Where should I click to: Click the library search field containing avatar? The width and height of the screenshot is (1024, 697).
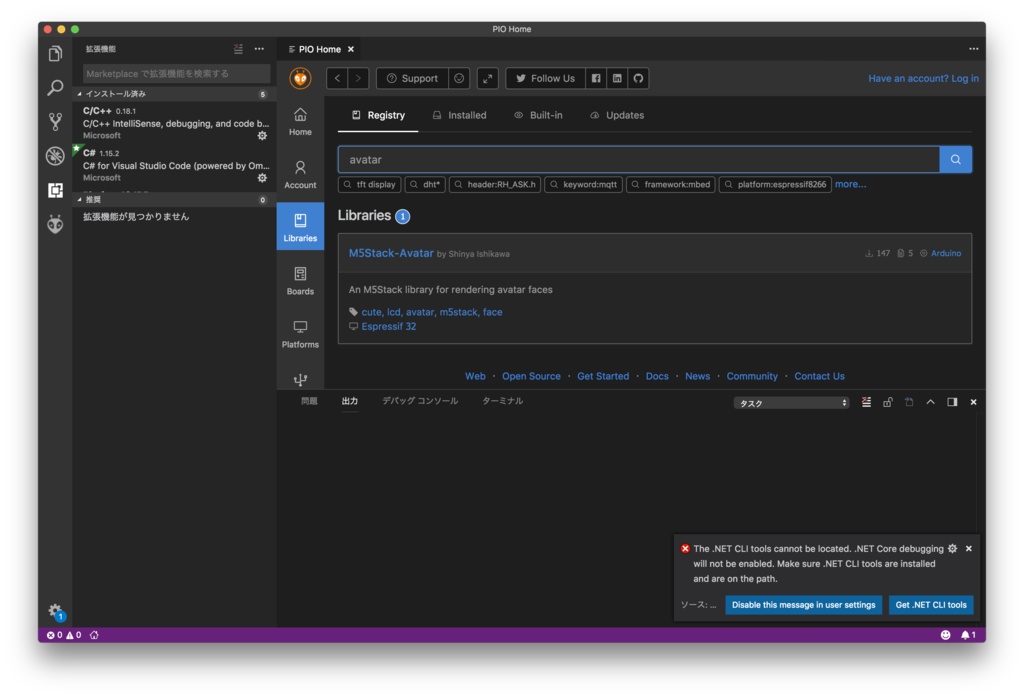(x=638, y=159)
